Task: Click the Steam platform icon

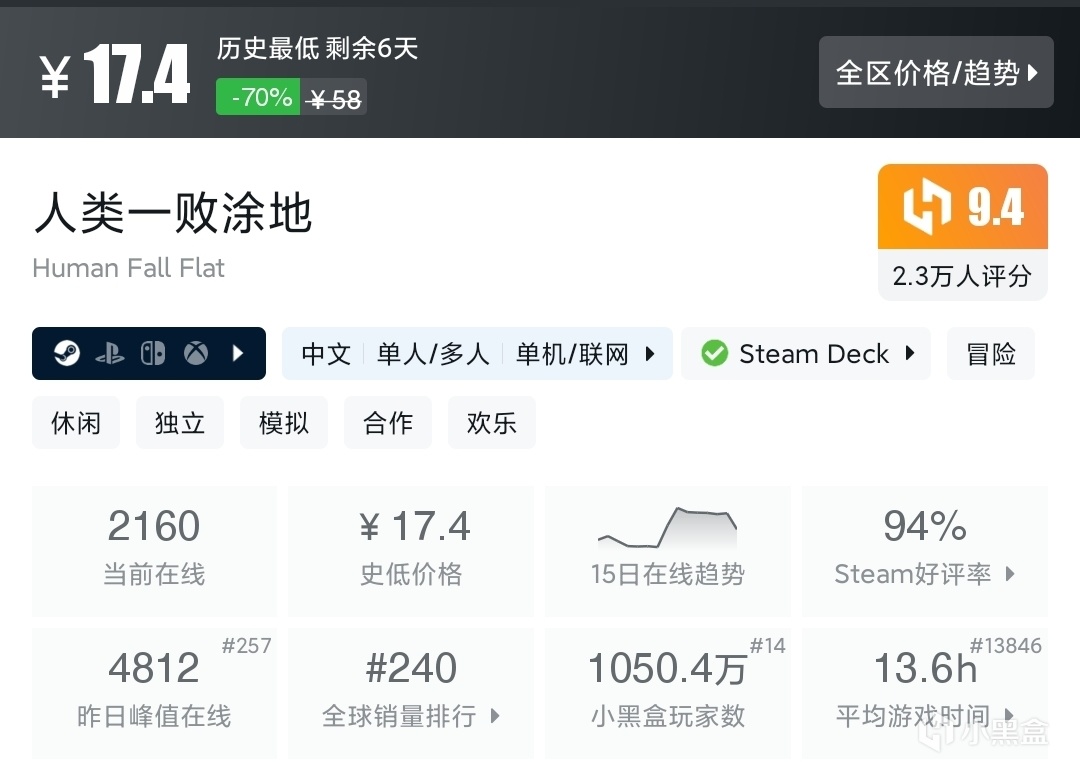Action: point(67,353)
